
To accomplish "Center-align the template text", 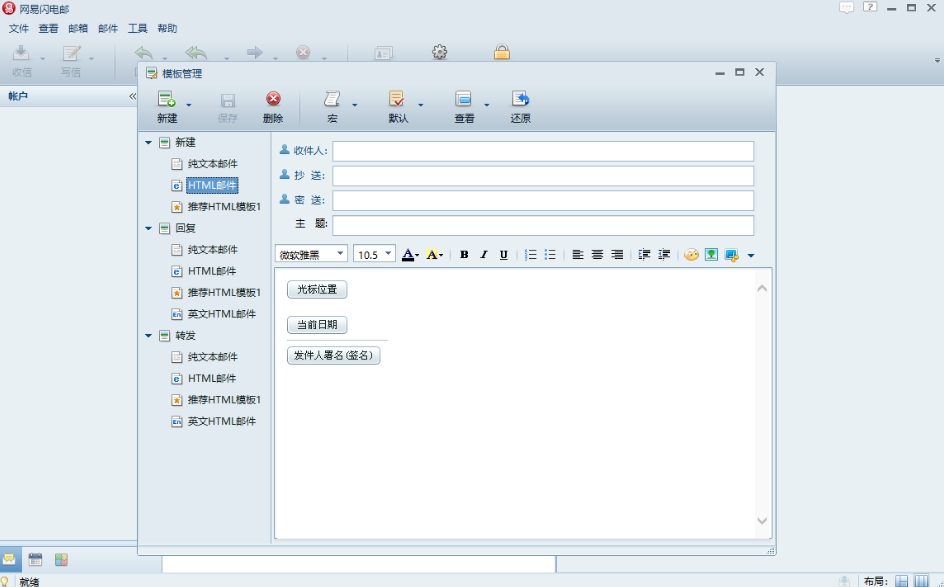I will pos(597,255).
